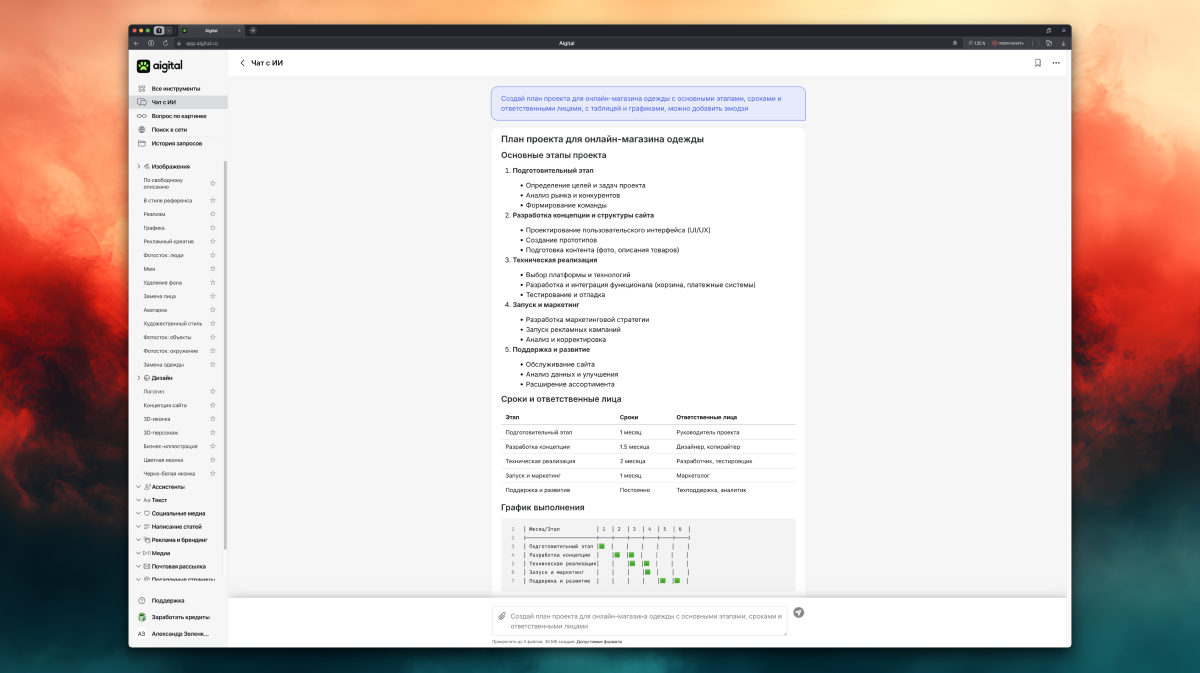Send the message with arrow button
Screen dimensions: 1200x673
(x=798, y=612)
